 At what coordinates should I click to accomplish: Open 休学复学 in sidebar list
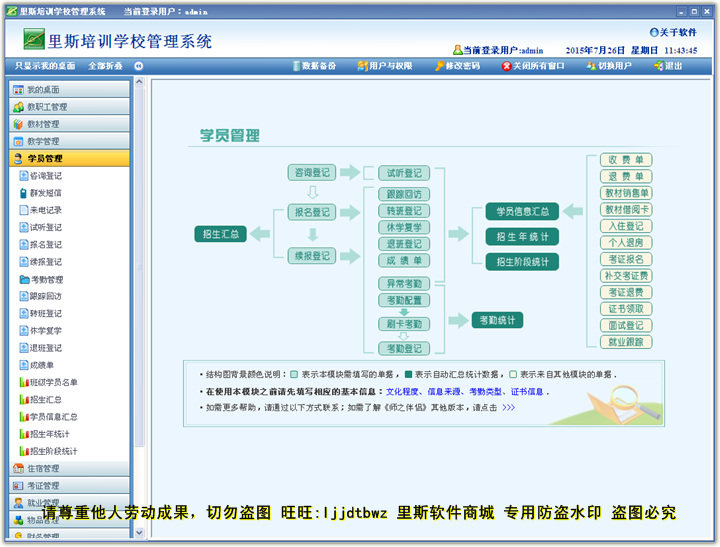[x=40, y=331]
